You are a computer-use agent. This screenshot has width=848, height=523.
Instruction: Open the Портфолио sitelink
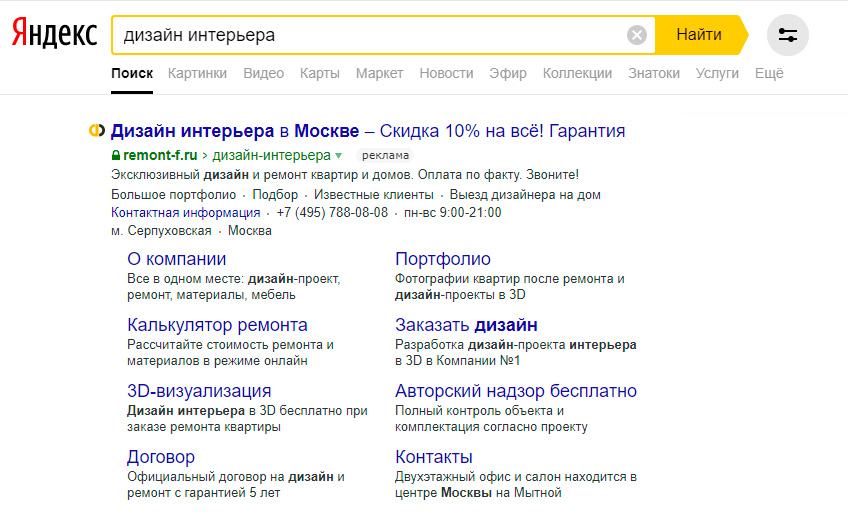(442, 259)
